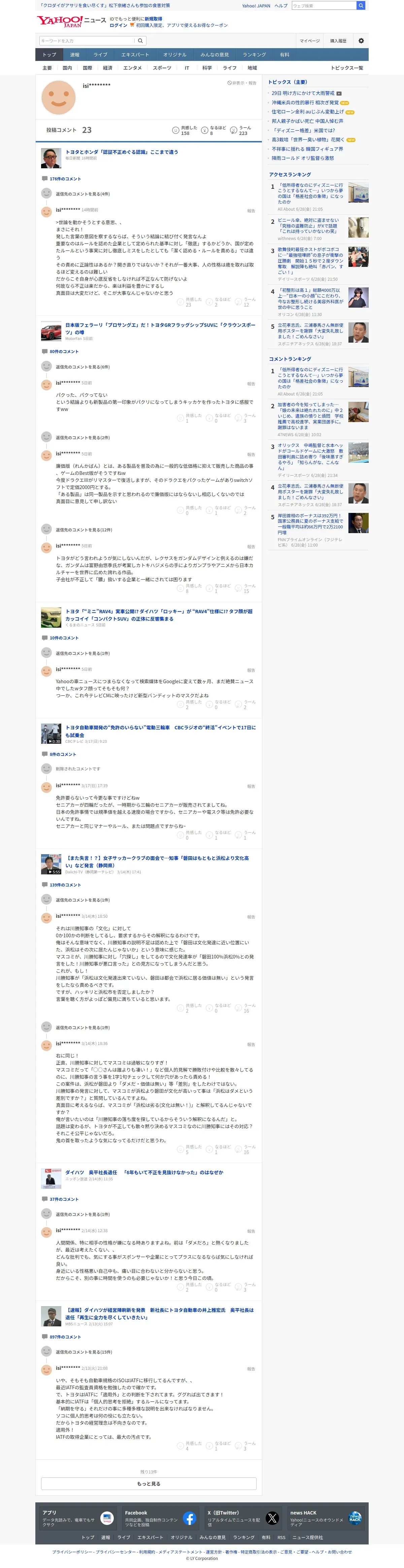Open topic 住宅ローン金利 auじぶん変動上げ
Image resolution: width=404 pixels, height=1568 pixels.
(x=308, y=112)
